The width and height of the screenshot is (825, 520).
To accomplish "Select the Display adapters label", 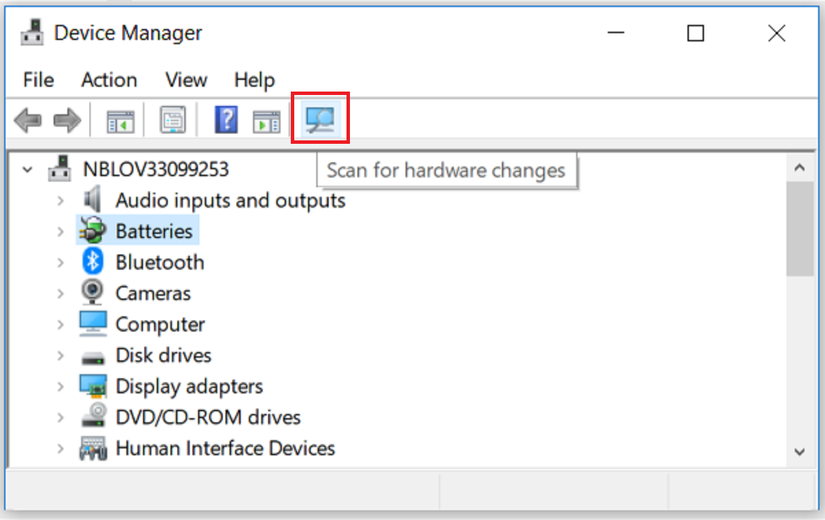I will (x=189, y=387).
